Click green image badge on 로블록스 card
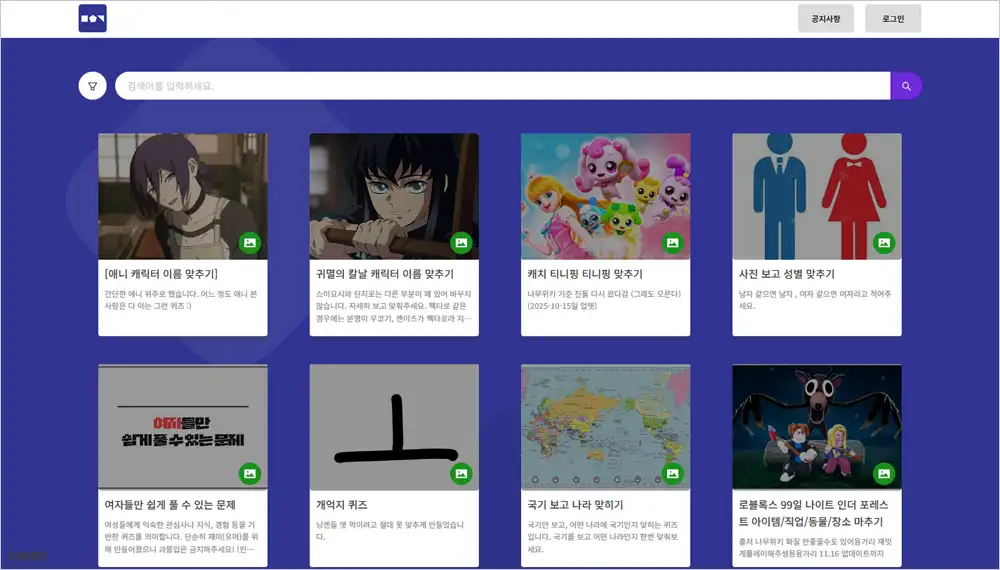1000x570 pixels. 884,474
